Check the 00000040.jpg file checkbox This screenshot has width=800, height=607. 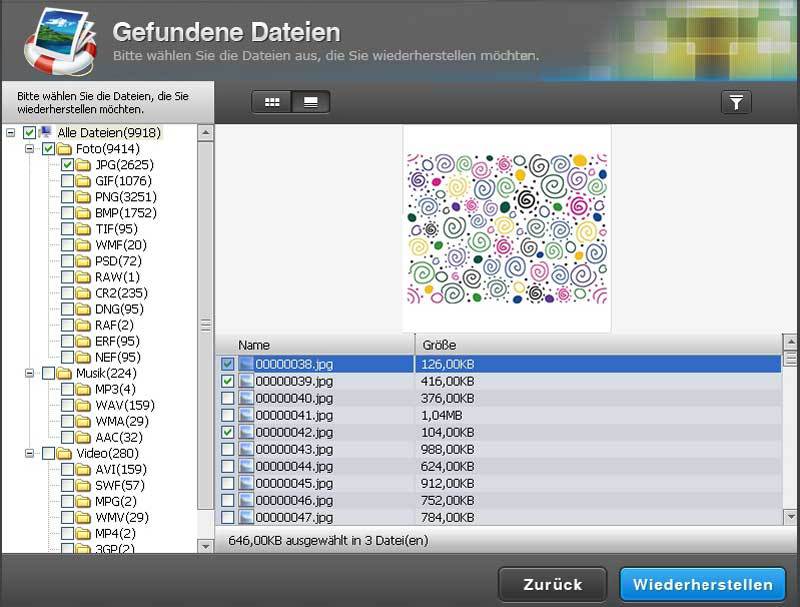(x=228, y=398)
